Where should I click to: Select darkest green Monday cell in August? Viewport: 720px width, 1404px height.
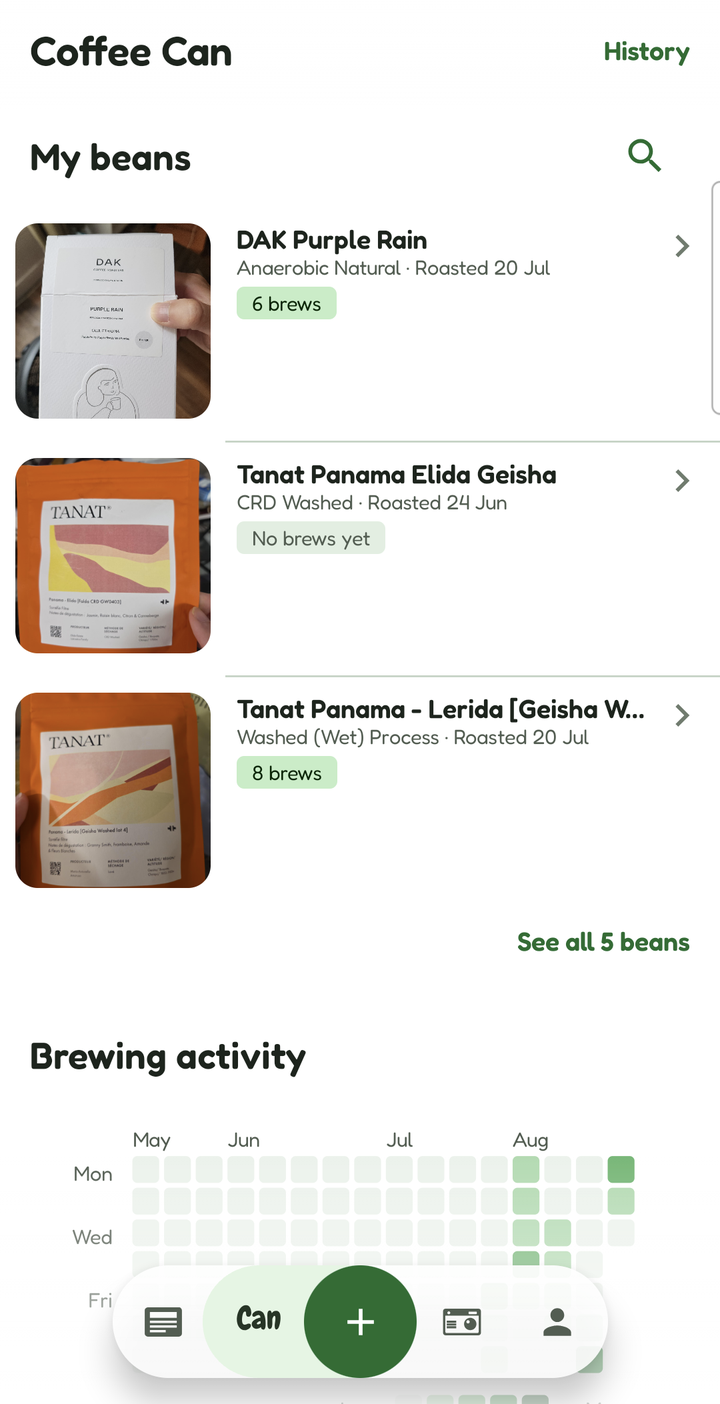(621, 1169)
